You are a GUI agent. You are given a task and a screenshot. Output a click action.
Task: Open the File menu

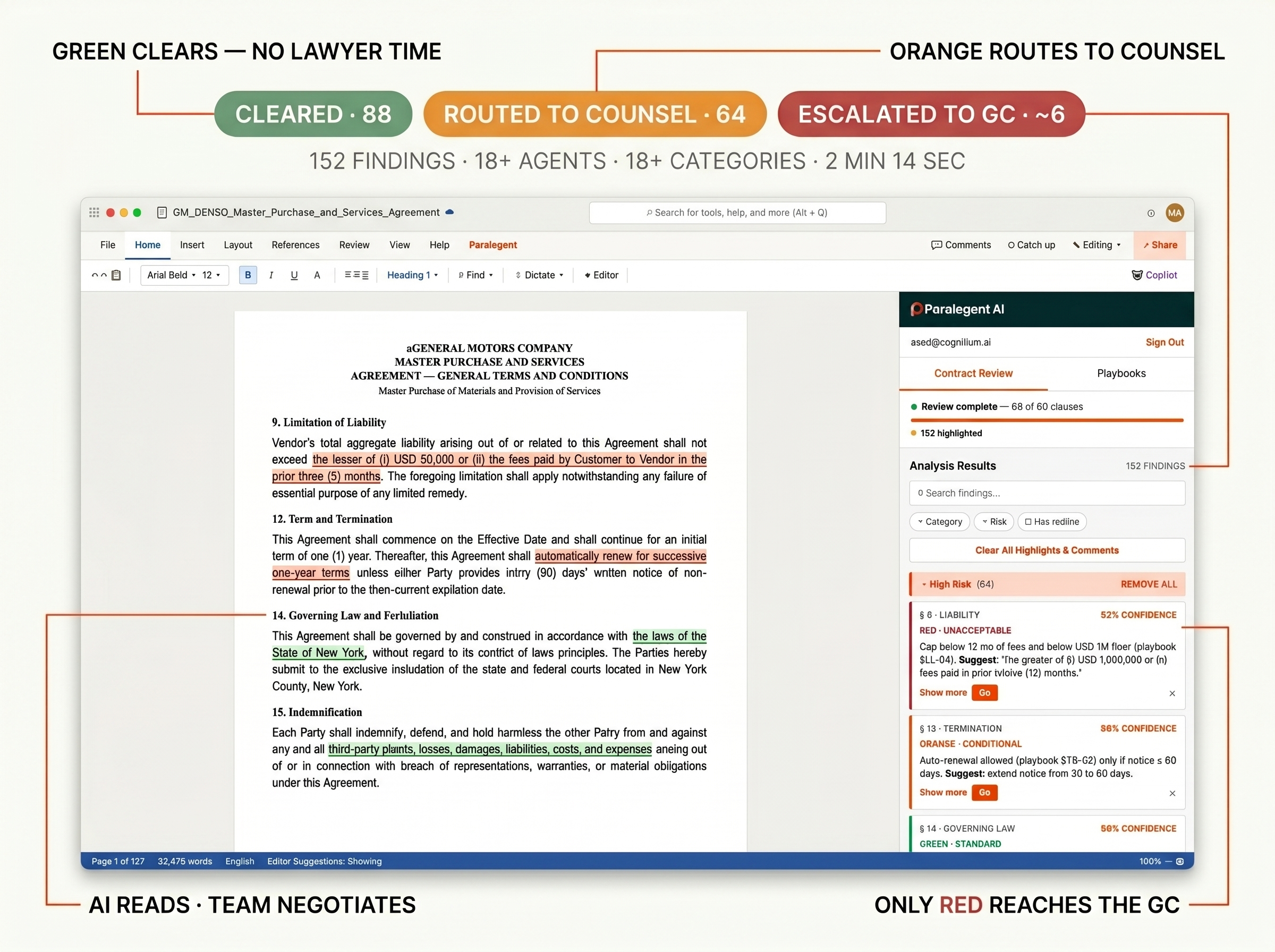[x=108, y=245]
